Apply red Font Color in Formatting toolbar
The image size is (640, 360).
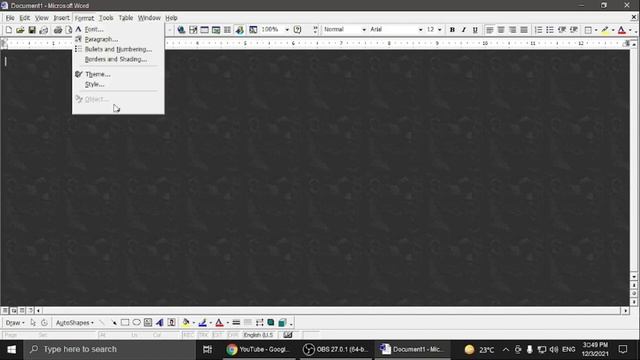(x=622, y=30)
